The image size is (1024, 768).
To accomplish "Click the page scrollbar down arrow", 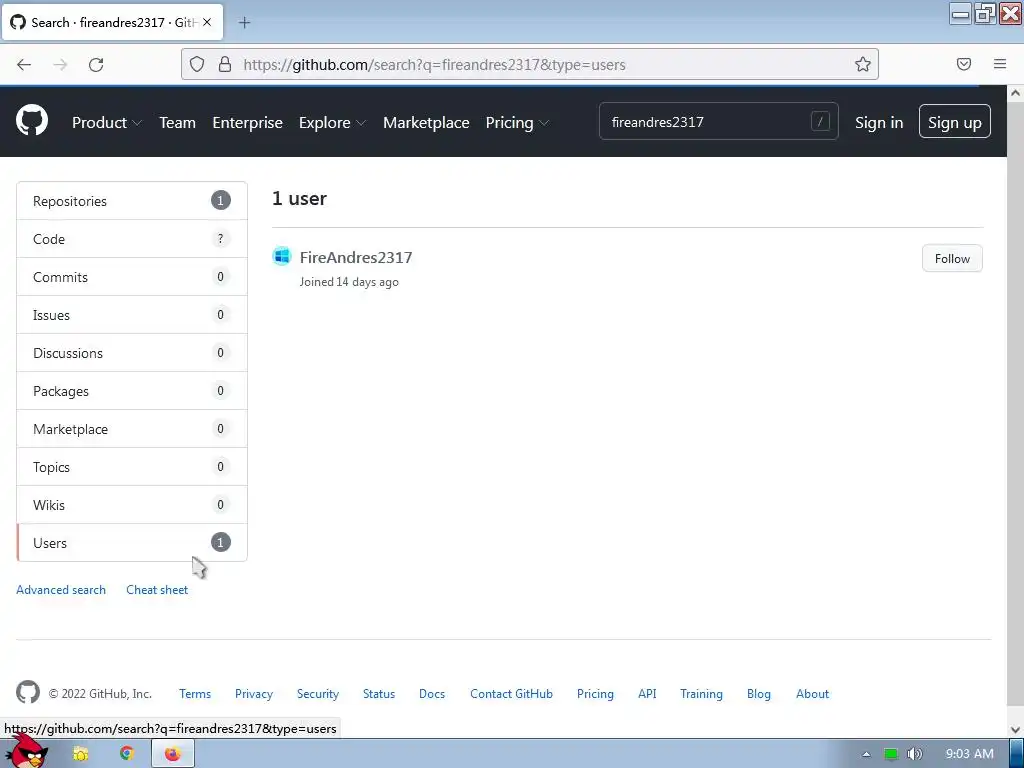I will coord(1015,729).
